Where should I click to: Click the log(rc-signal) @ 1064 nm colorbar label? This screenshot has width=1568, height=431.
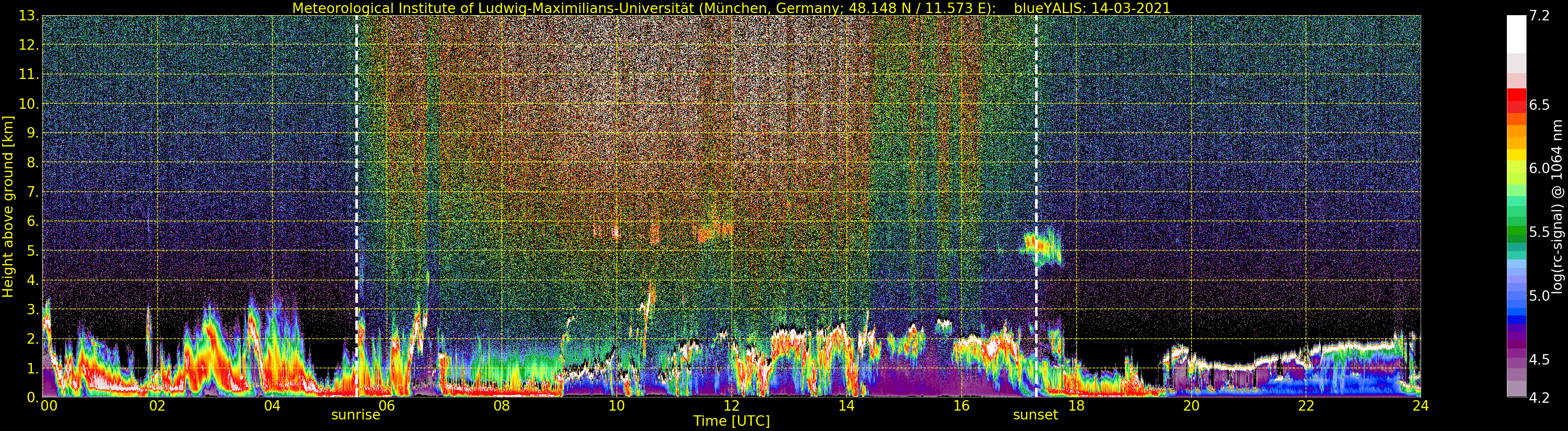1558,206
